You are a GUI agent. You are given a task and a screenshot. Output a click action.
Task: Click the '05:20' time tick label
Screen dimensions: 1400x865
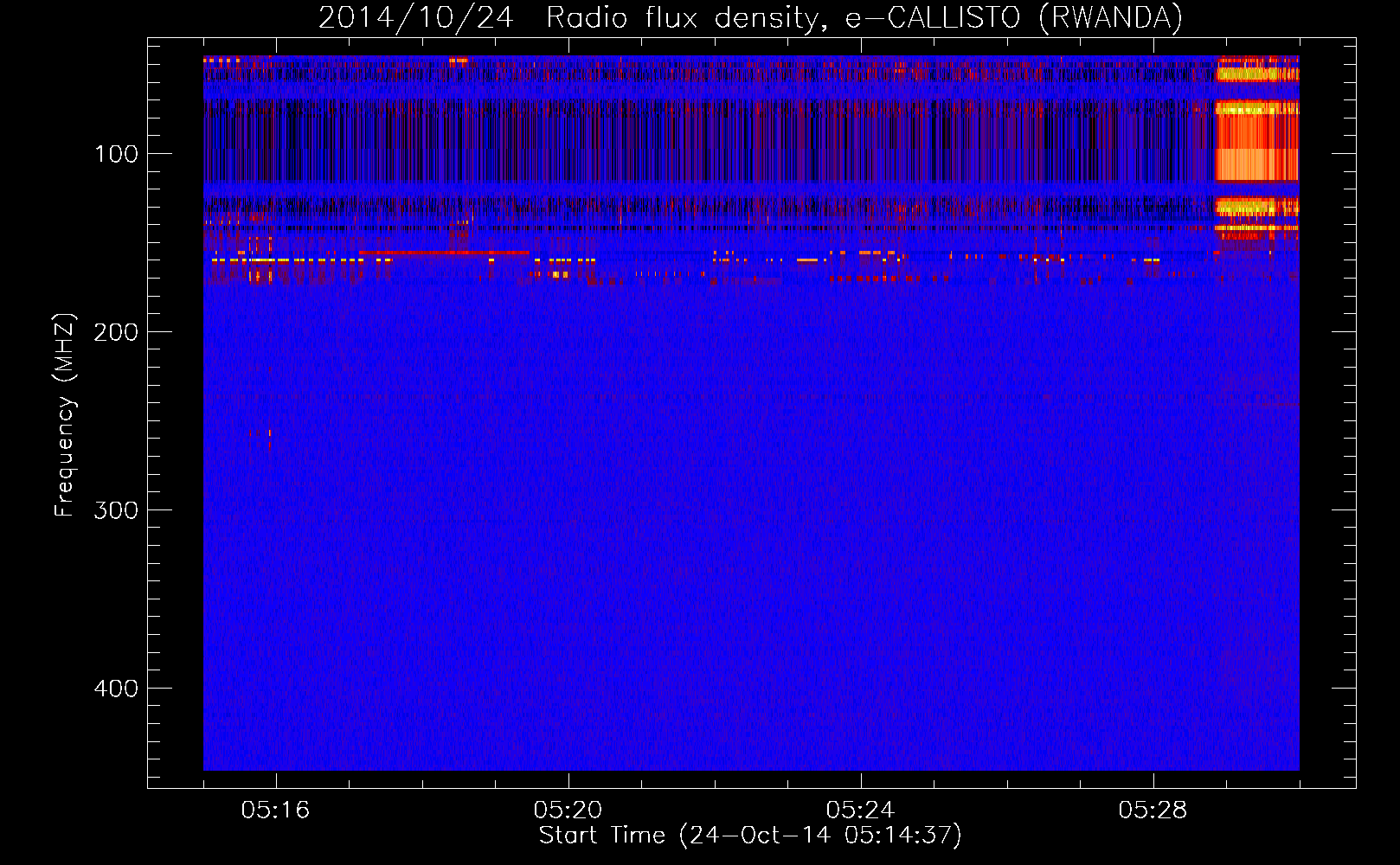pos(568,811)
